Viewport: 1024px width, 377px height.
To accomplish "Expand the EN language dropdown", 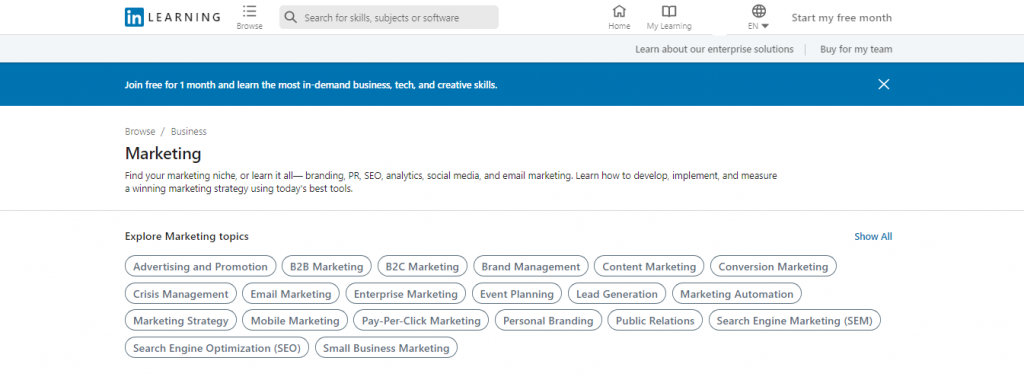I will pyautogui.click(x=758, y=26).
